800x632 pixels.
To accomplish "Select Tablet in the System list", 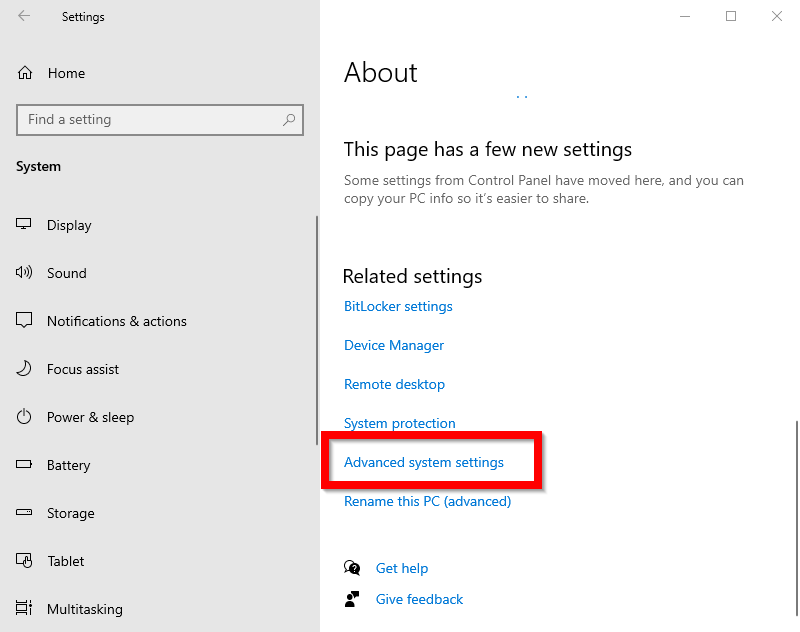I will click(65, 561).
